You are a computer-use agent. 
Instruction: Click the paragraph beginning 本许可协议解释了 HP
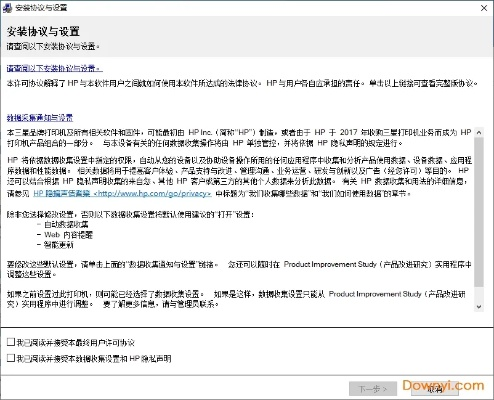pos(242,83)
